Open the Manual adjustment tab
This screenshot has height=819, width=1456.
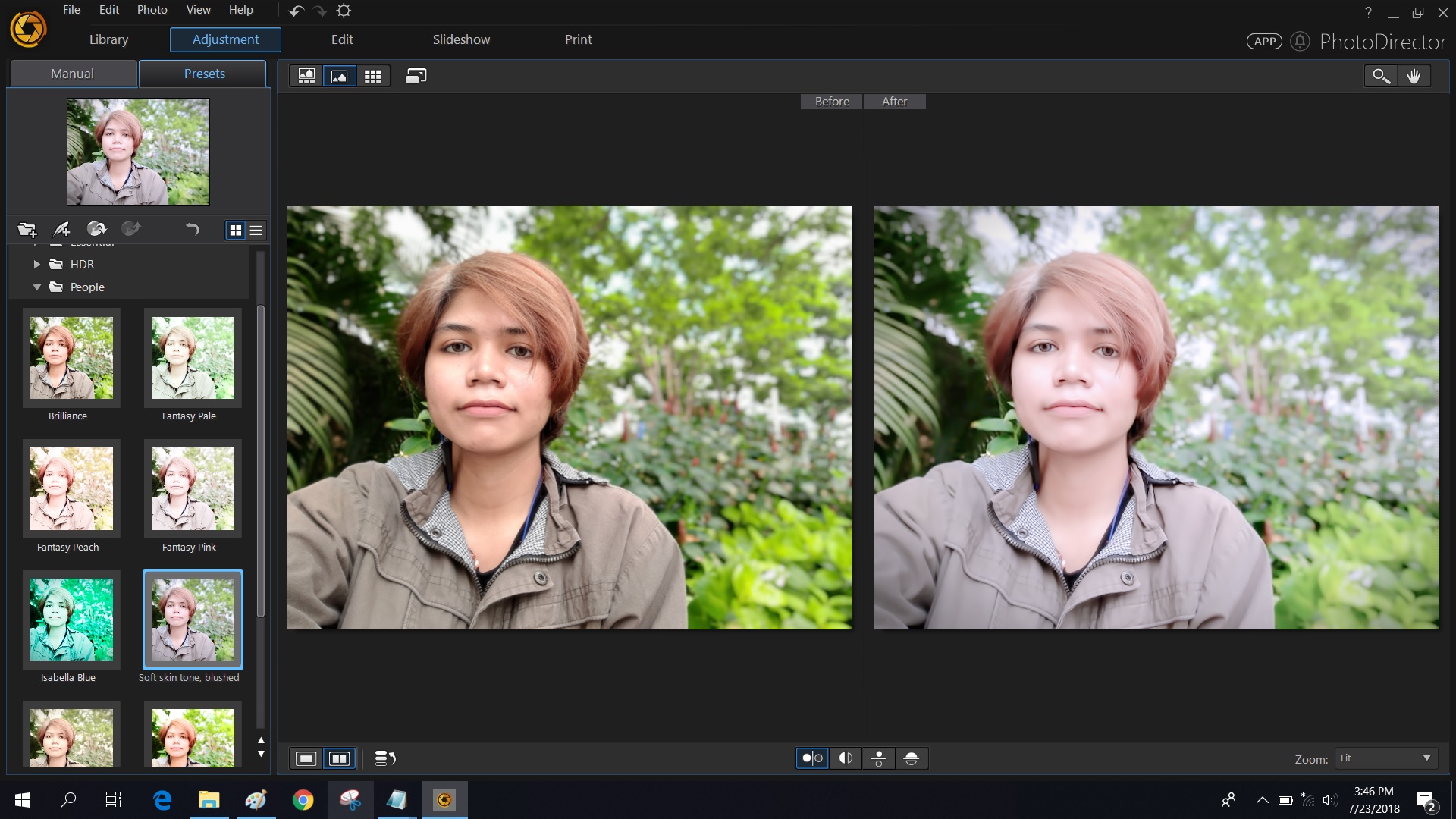tap(73, 74)
